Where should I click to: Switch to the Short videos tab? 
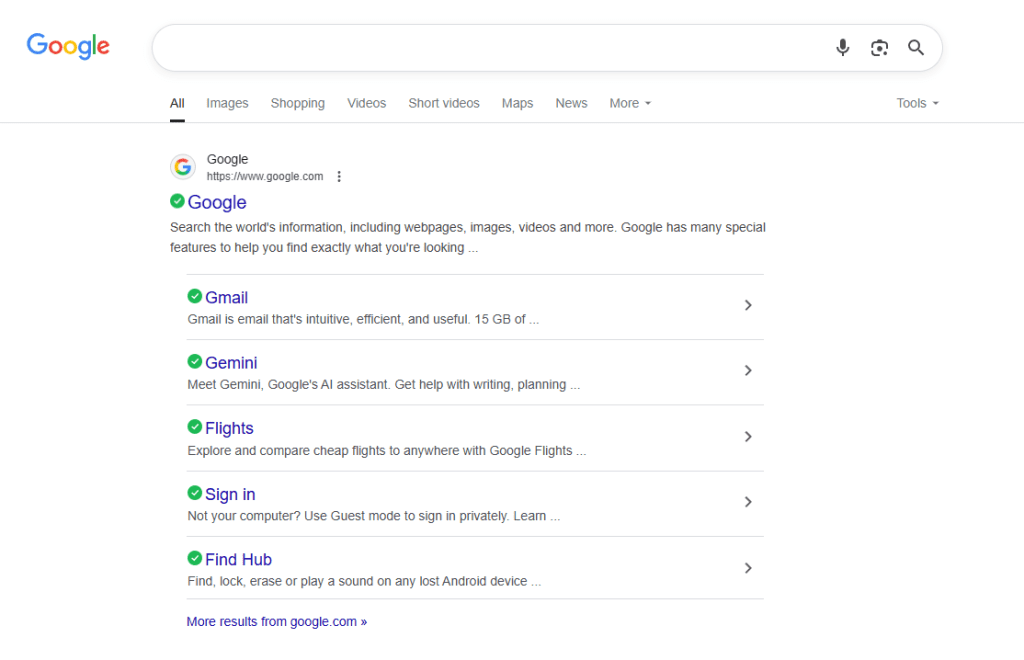(x=443, y=103)
